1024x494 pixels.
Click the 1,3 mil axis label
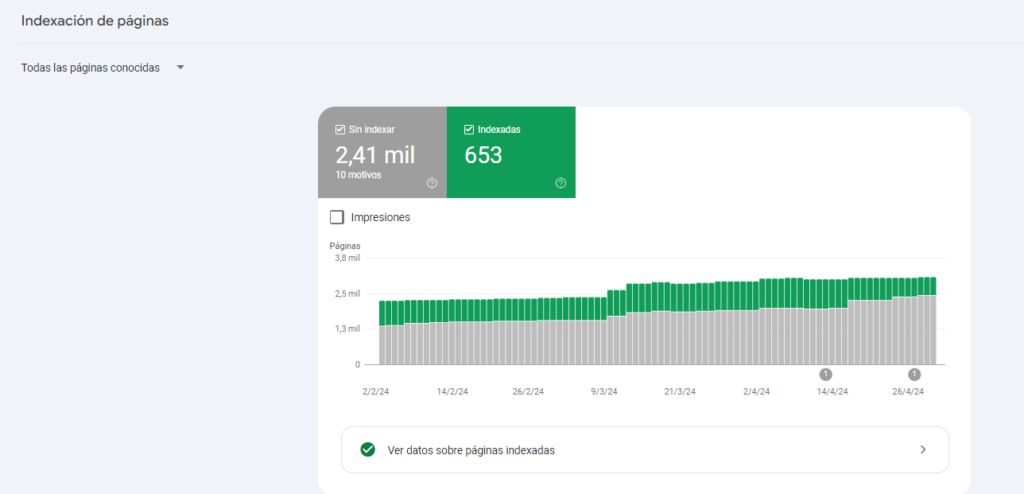347,329
